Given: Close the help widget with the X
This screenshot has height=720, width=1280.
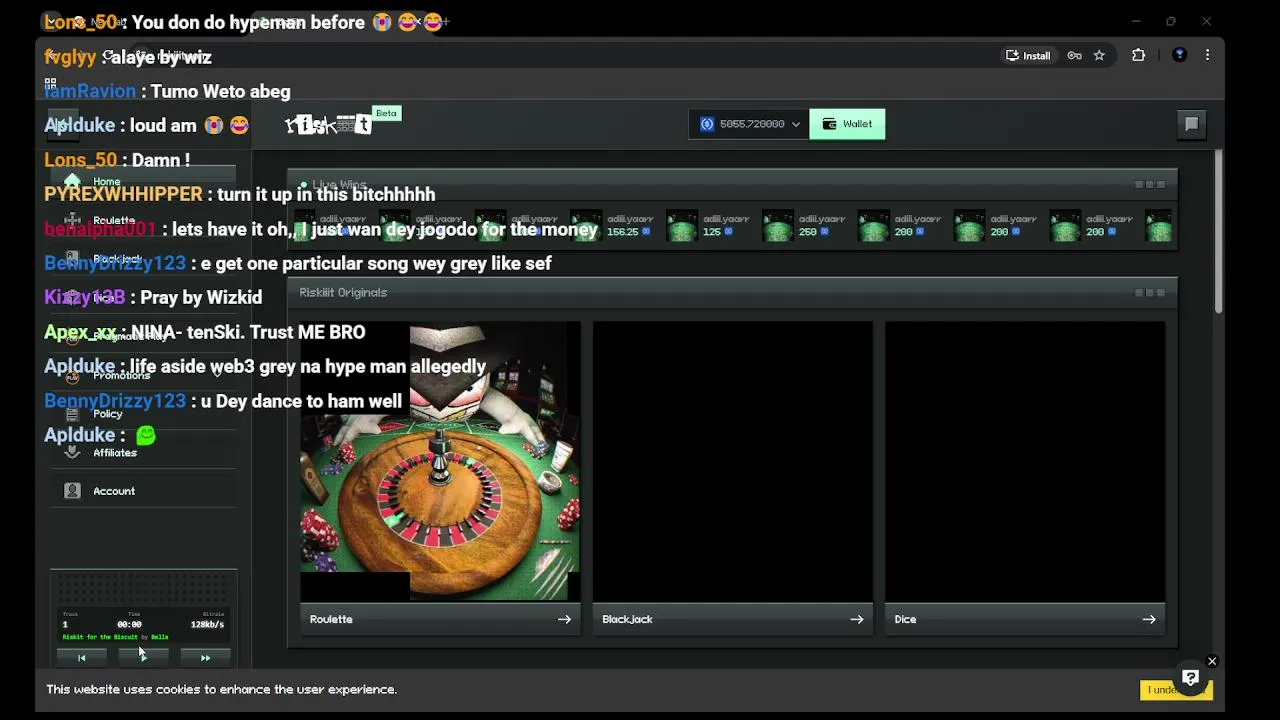Looking at the screenshot, I should point(1211,661).
